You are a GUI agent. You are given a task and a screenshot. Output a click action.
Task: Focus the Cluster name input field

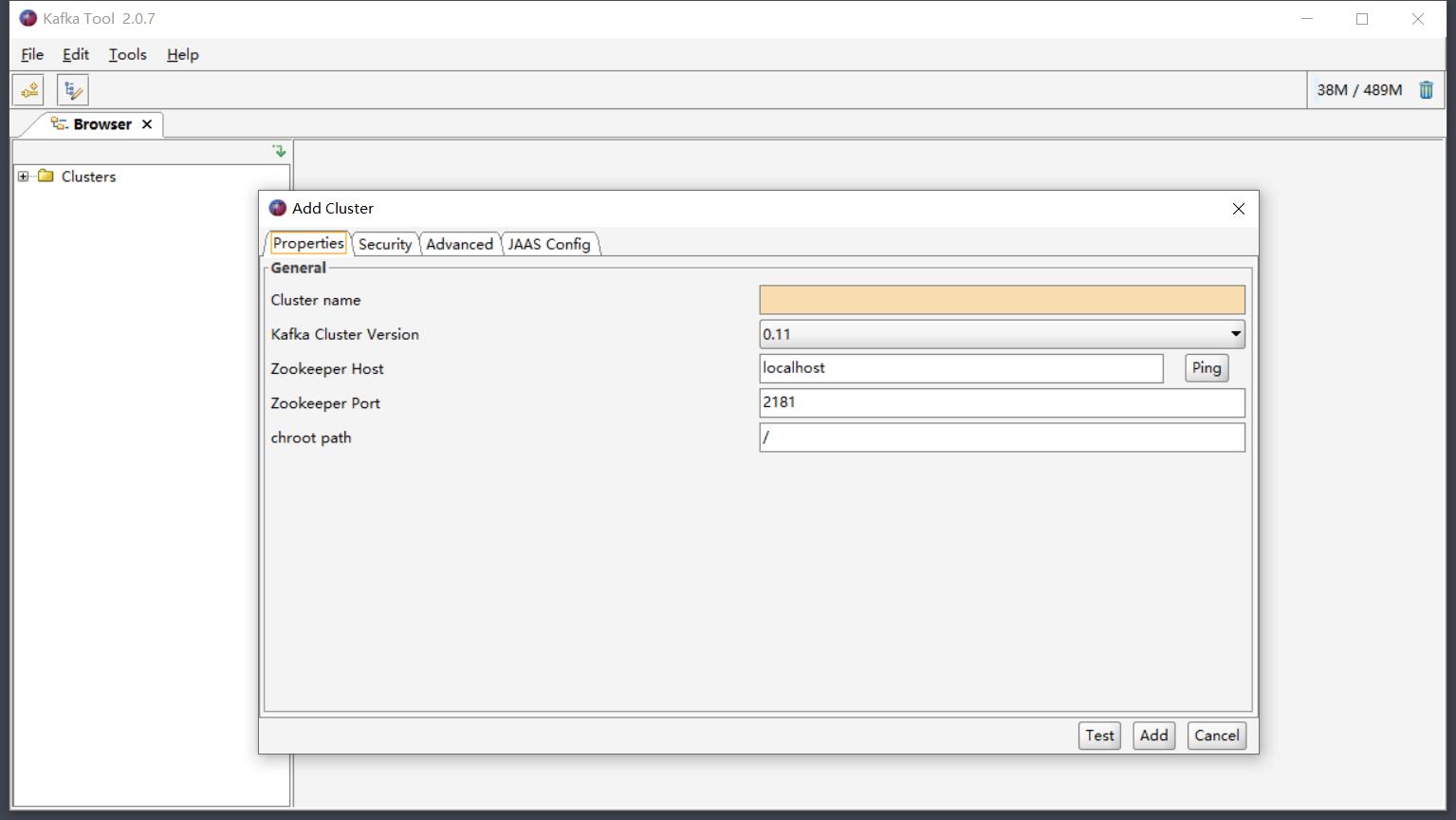coord(1002,300)
